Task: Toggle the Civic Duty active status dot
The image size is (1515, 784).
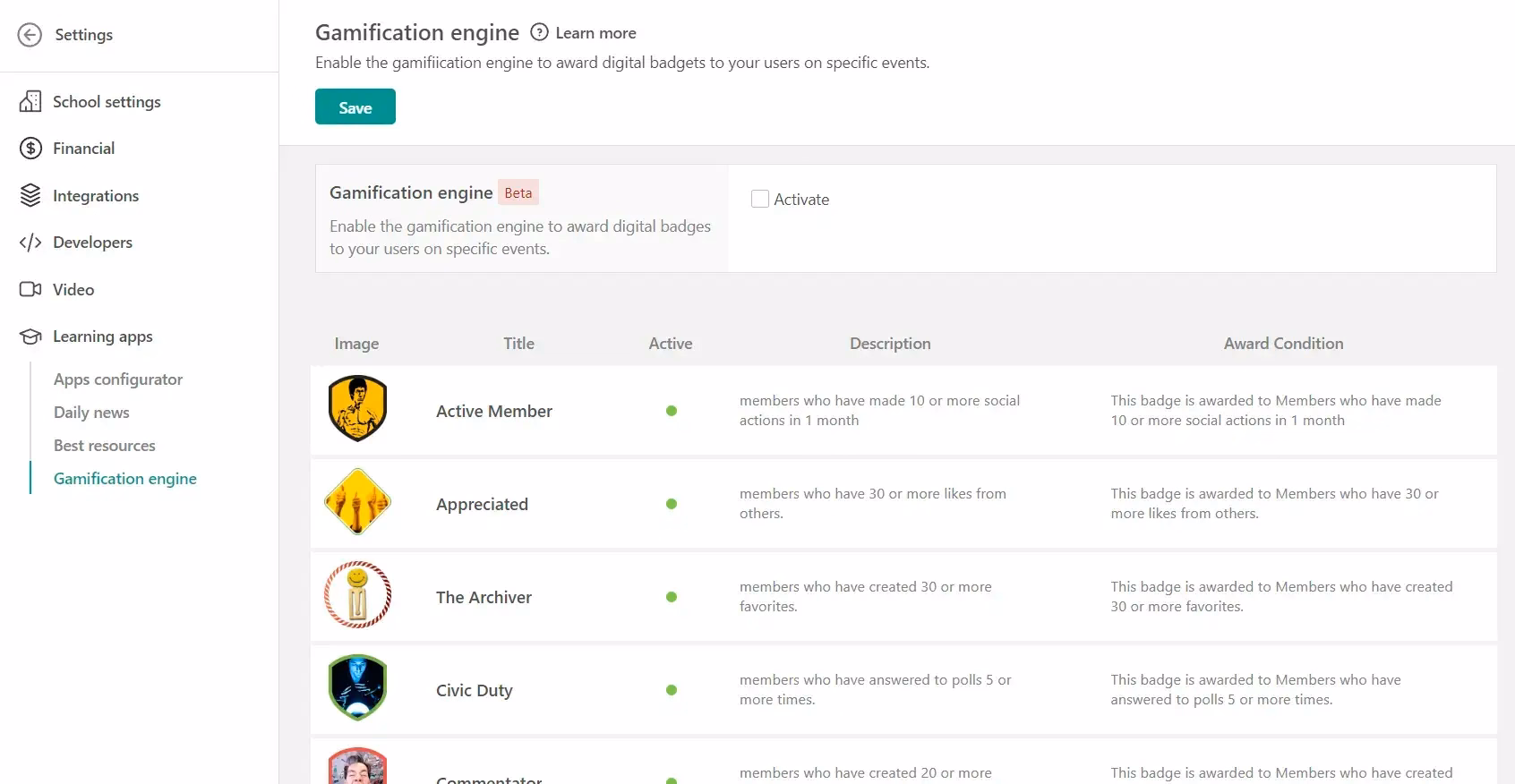Action: coord(672,690)
